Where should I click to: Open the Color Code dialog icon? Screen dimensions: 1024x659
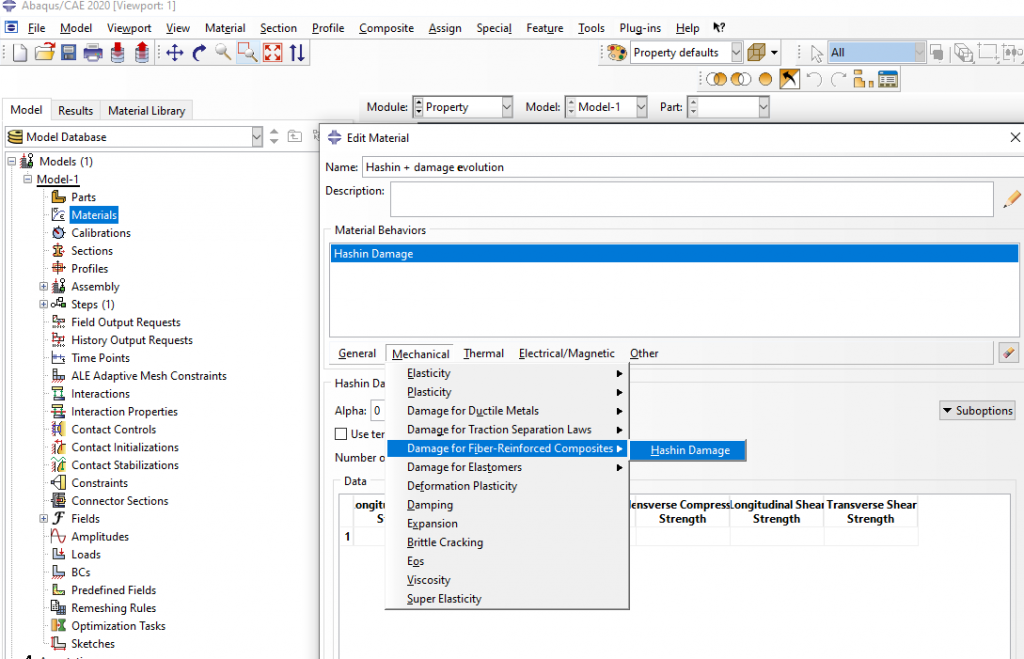[x=616, y=52]
